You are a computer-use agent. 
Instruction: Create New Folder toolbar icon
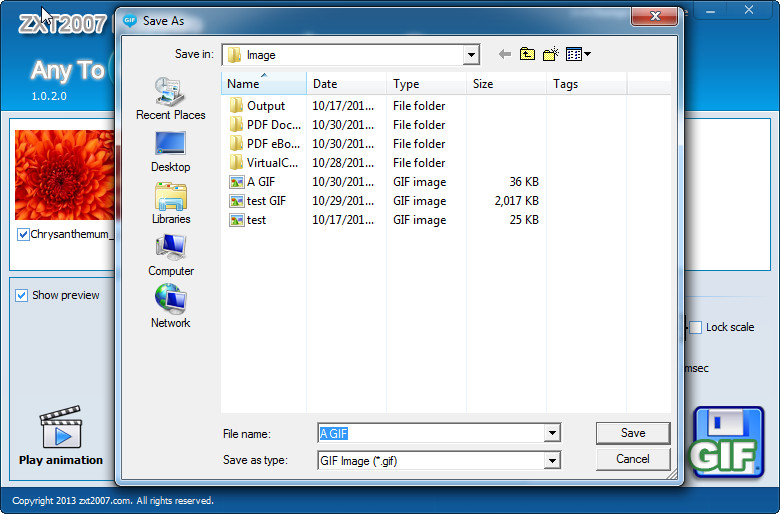(551, 54)
